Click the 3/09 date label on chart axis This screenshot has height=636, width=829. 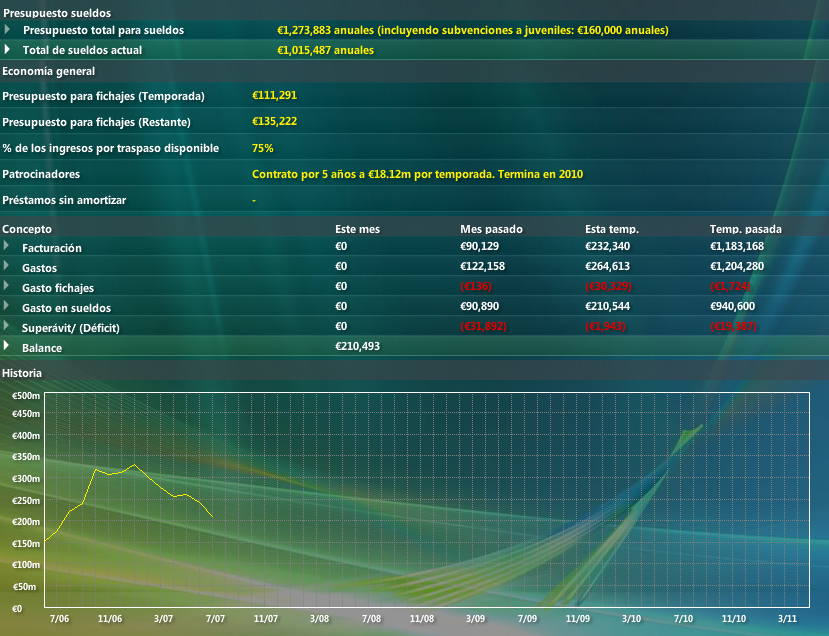475,619
